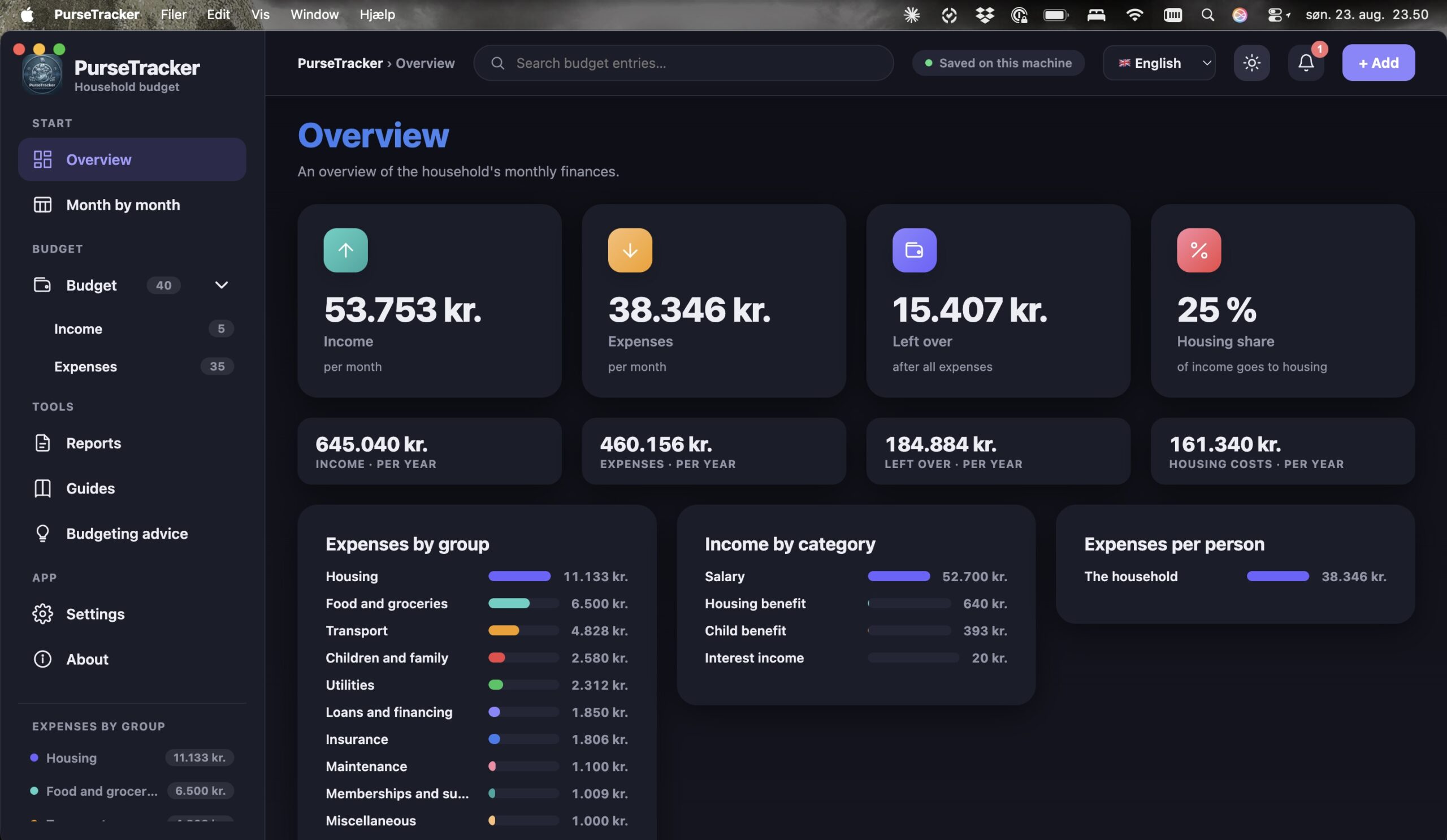Click the Loans and financing row

pyautogui.click(x=476, y=712)
